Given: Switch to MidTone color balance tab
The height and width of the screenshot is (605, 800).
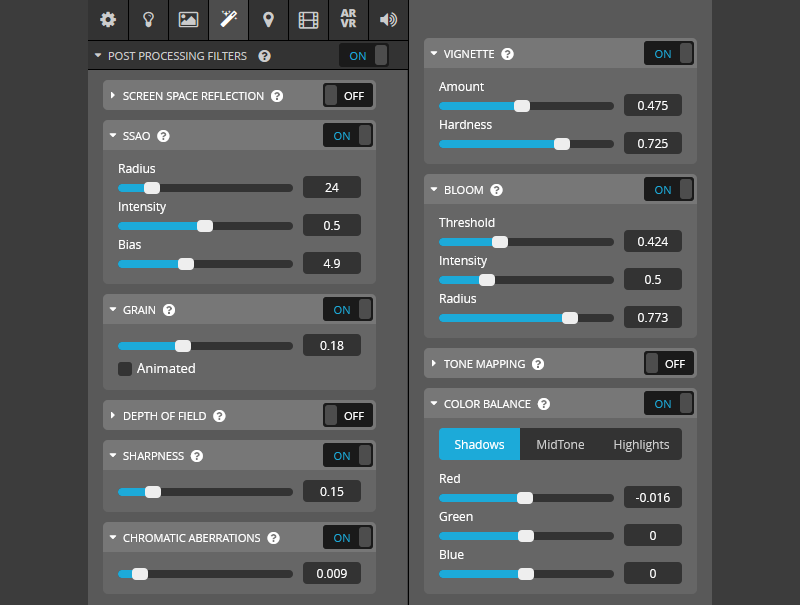Looking at the screenshot, I should point(560,444).
